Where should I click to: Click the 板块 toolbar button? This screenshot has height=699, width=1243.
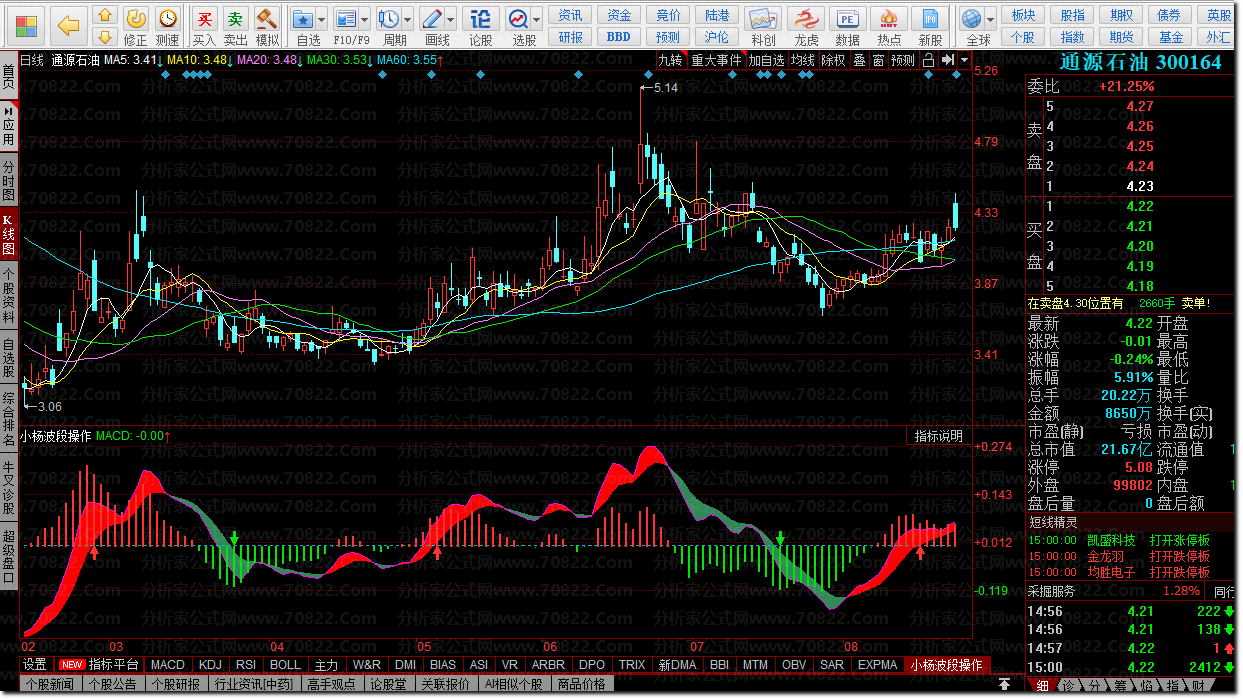click(1023, 15)
